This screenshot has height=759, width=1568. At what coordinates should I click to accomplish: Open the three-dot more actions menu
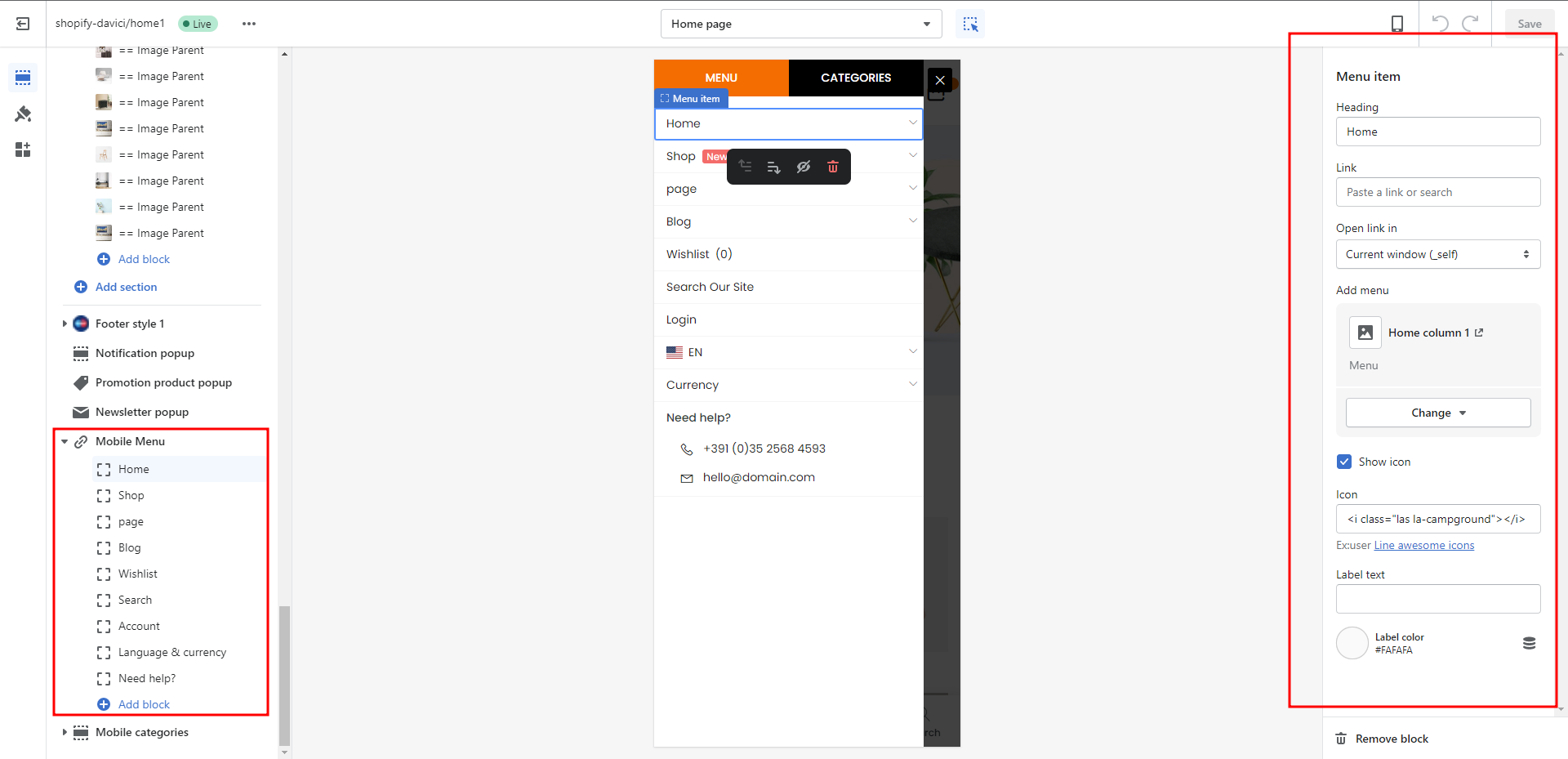point(249,24)
